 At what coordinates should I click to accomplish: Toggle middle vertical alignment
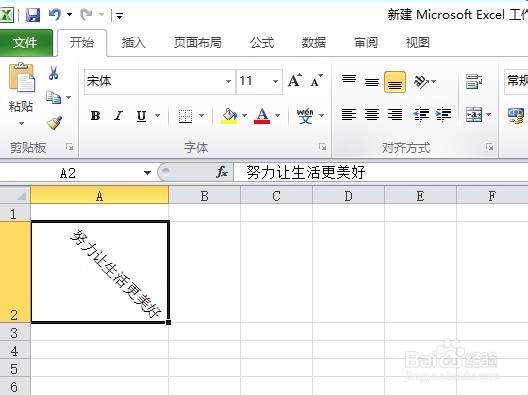click(372, 82)
